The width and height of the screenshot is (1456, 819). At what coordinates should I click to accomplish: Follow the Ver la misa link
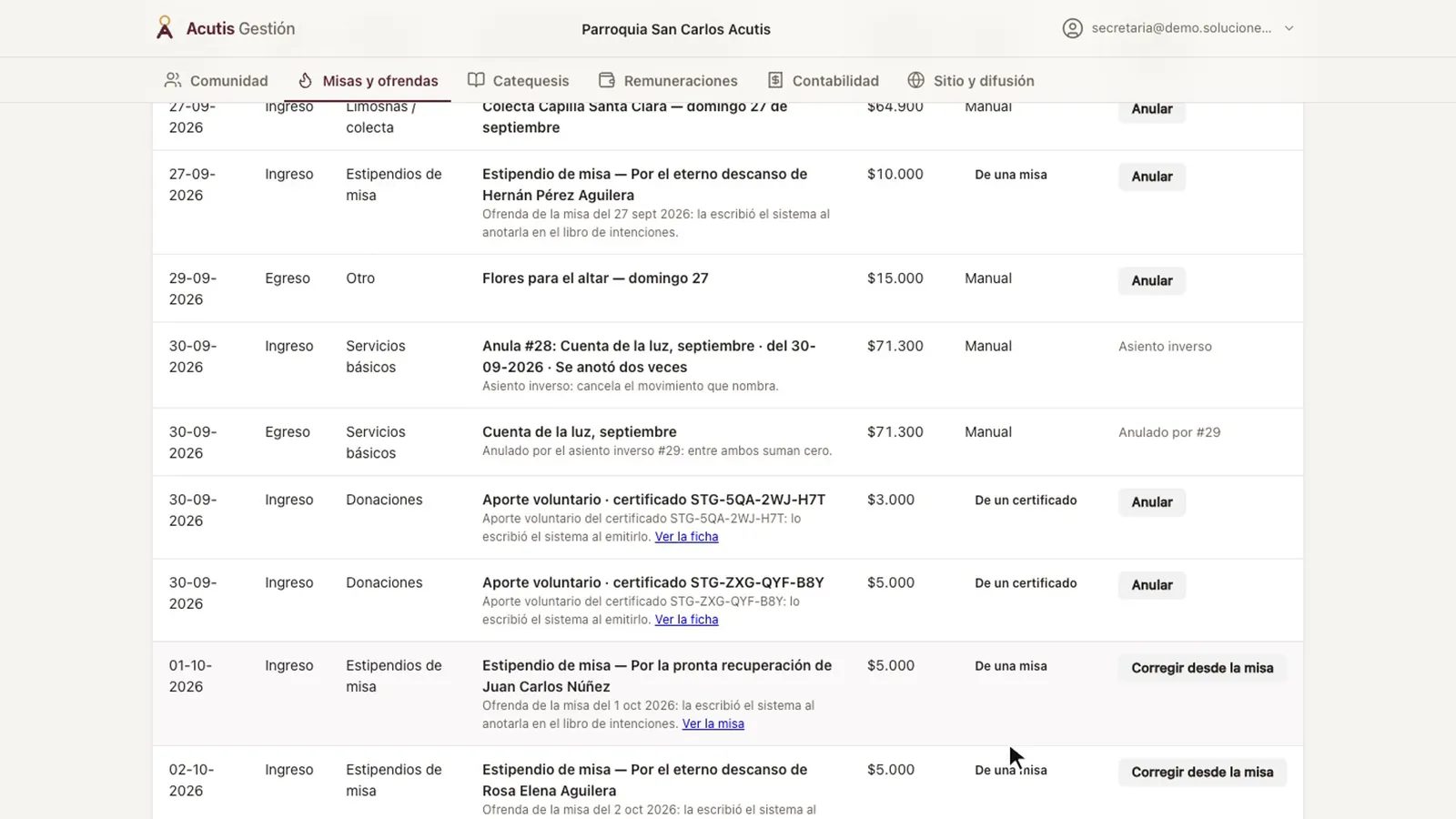tap(713, 724)
